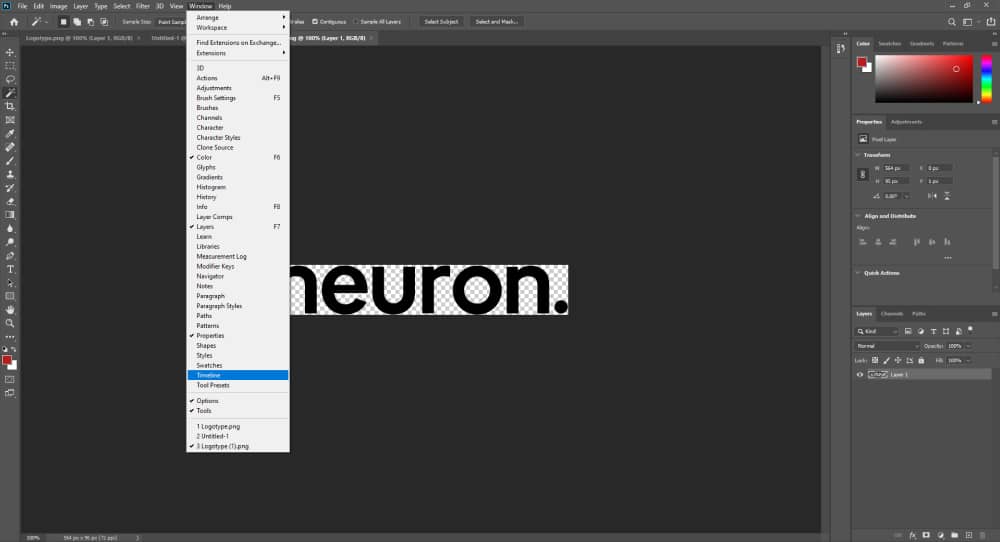Choose the Crop tool
Screen dimensions: 1000x542
10,106
